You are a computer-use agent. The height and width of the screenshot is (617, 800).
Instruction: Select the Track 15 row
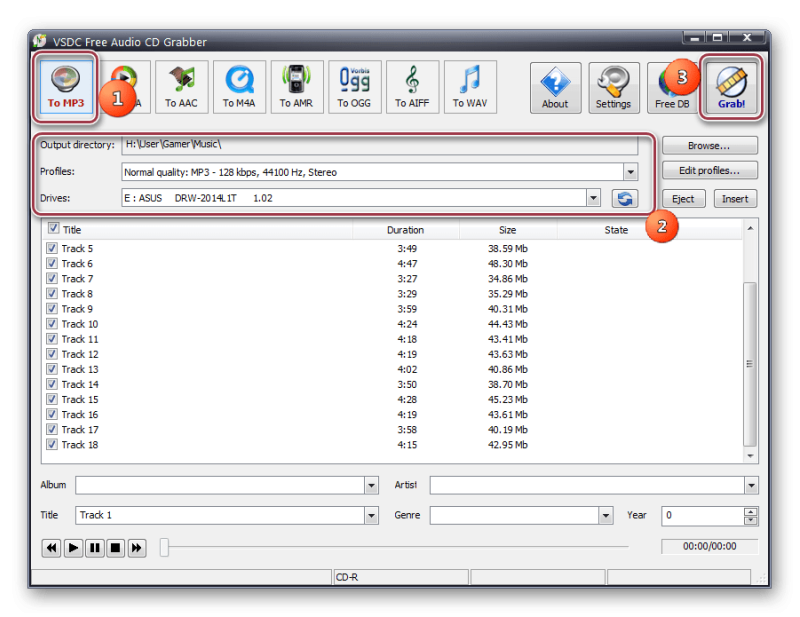click(x=393, y=399)
